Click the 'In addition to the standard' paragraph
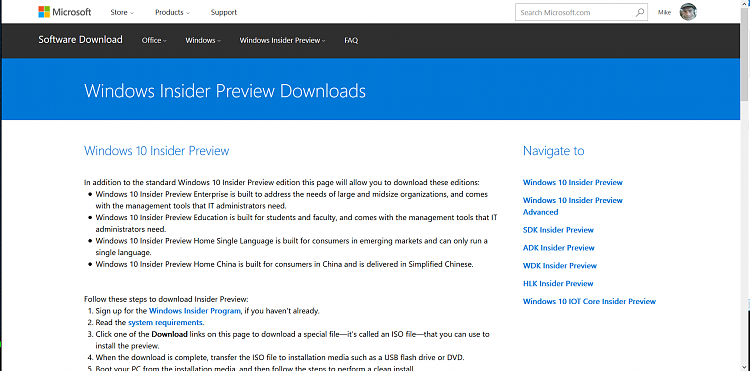750x371 pixels. pos(282,182)
